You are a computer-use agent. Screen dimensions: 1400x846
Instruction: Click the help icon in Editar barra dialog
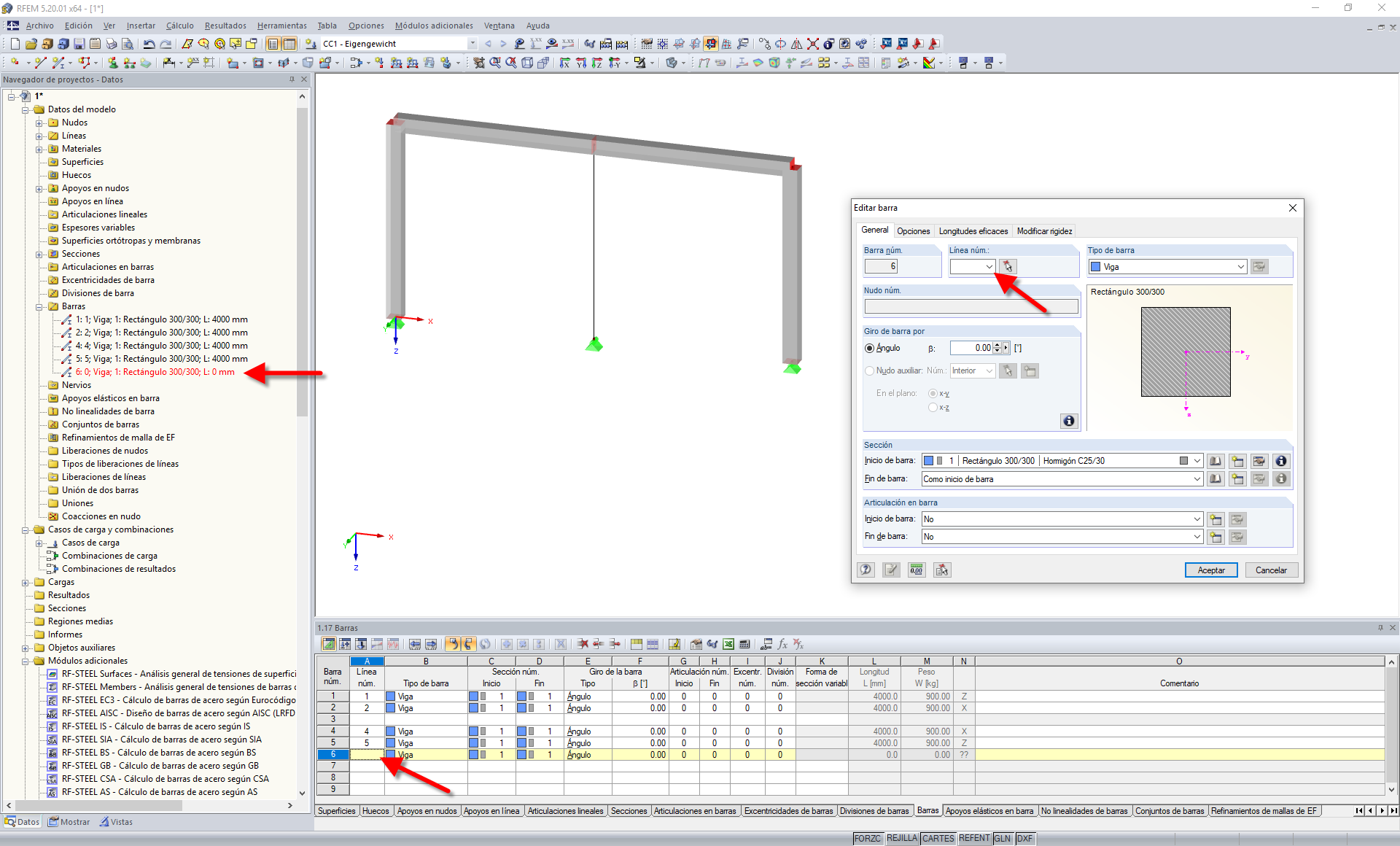pyautogui.click(x=866, y=570)
